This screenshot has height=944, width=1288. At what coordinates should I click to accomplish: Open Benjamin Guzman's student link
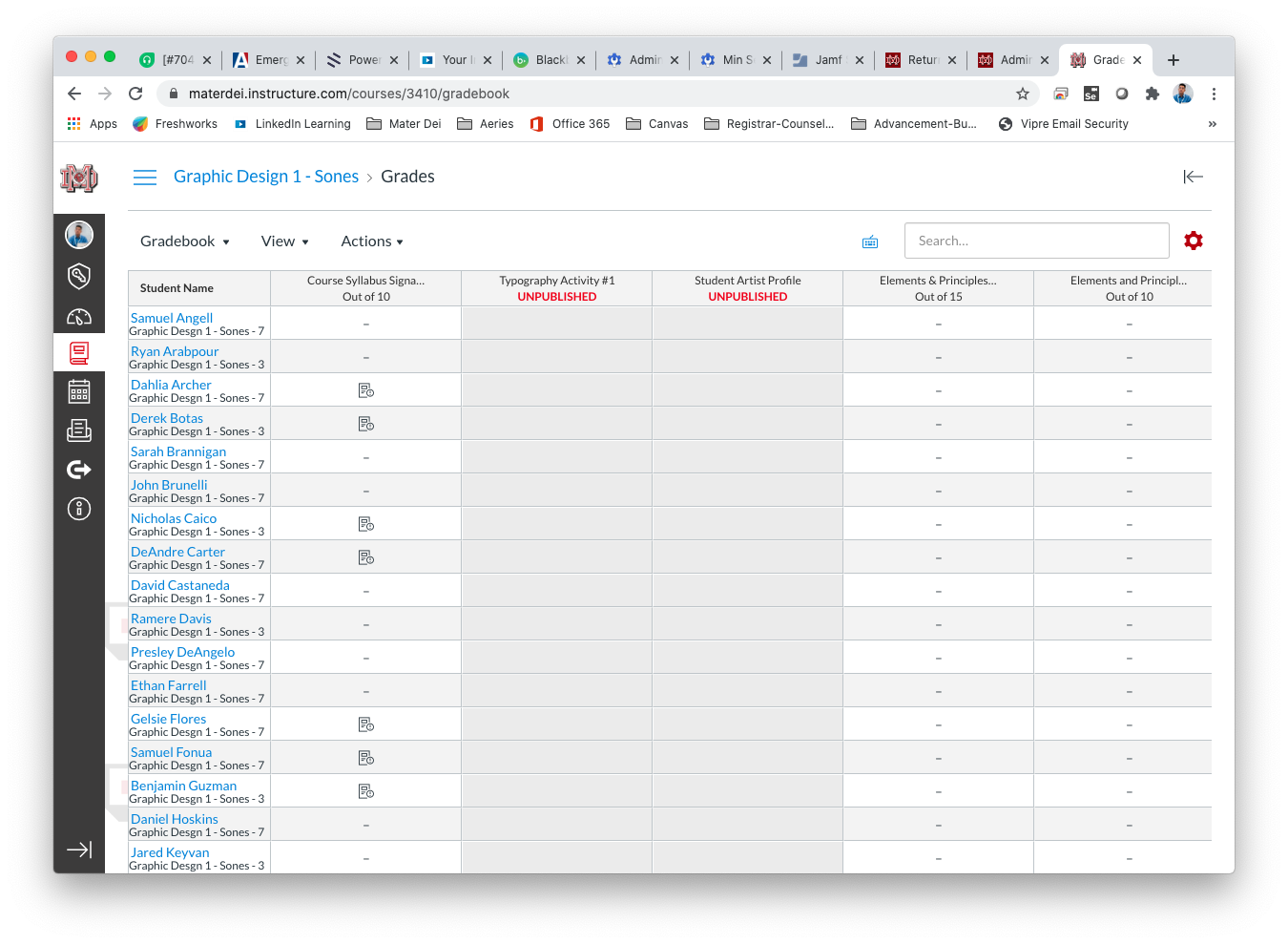[183, 786]
